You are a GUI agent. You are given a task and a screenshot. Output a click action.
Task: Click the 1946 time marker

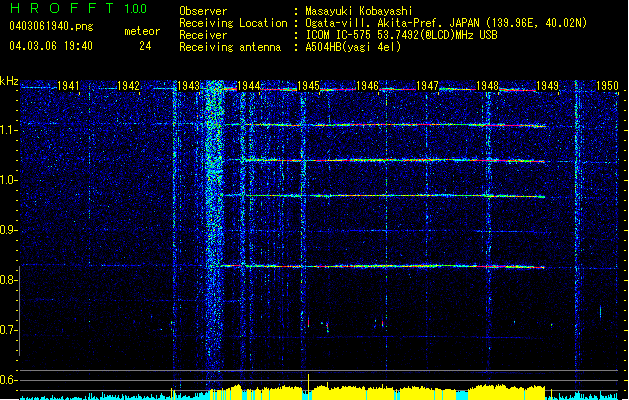tap(367, 85)
